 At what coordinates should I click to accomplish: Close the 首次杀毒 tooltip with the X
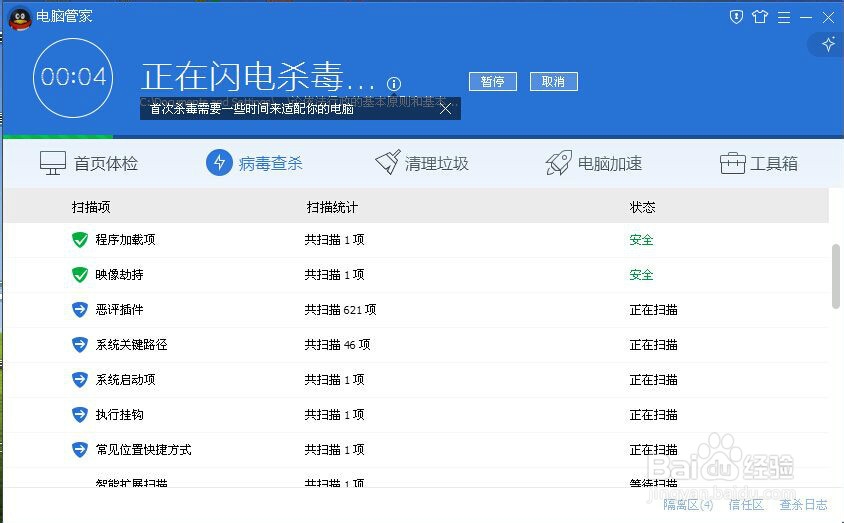[445, 109]
